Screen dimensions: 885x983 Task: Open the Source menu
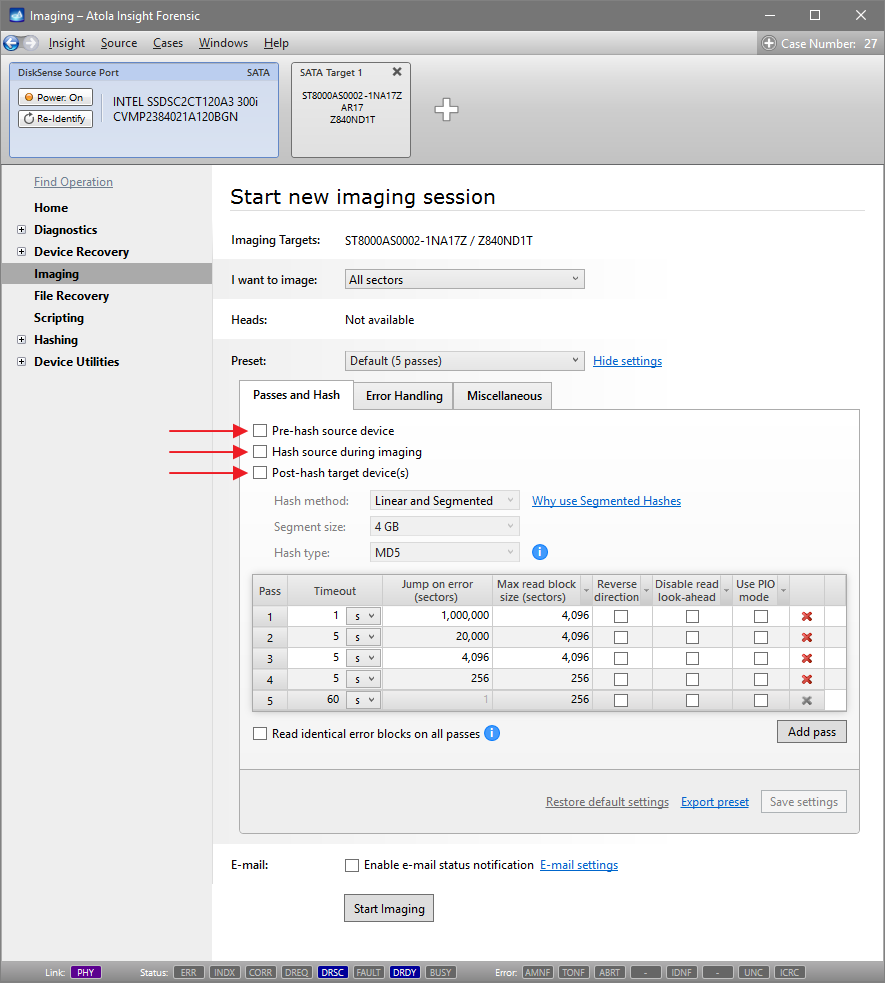click(118, 43)
